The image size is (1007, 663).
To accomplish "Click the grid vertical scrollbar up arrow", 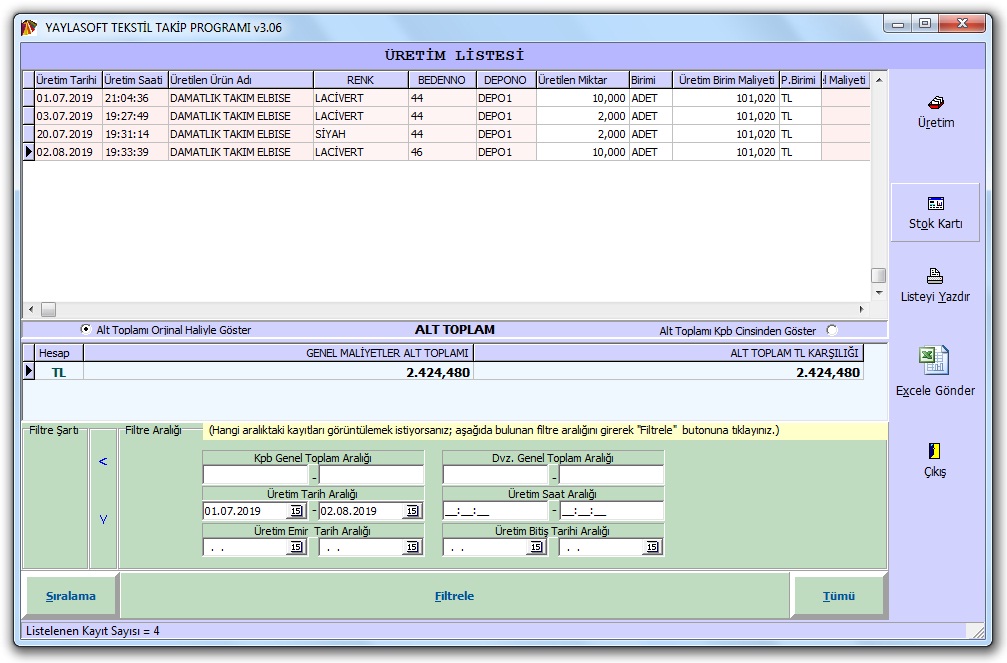I will [x=879, y=80].
